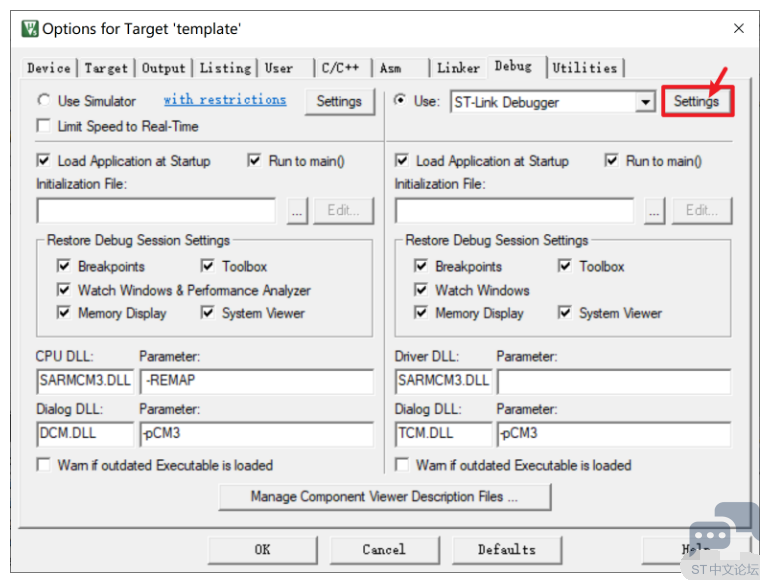Viewport: 768px width, 585px height.
Task: Toggle debugger Run to main() checkbox
Action: (x=611, y=161)
